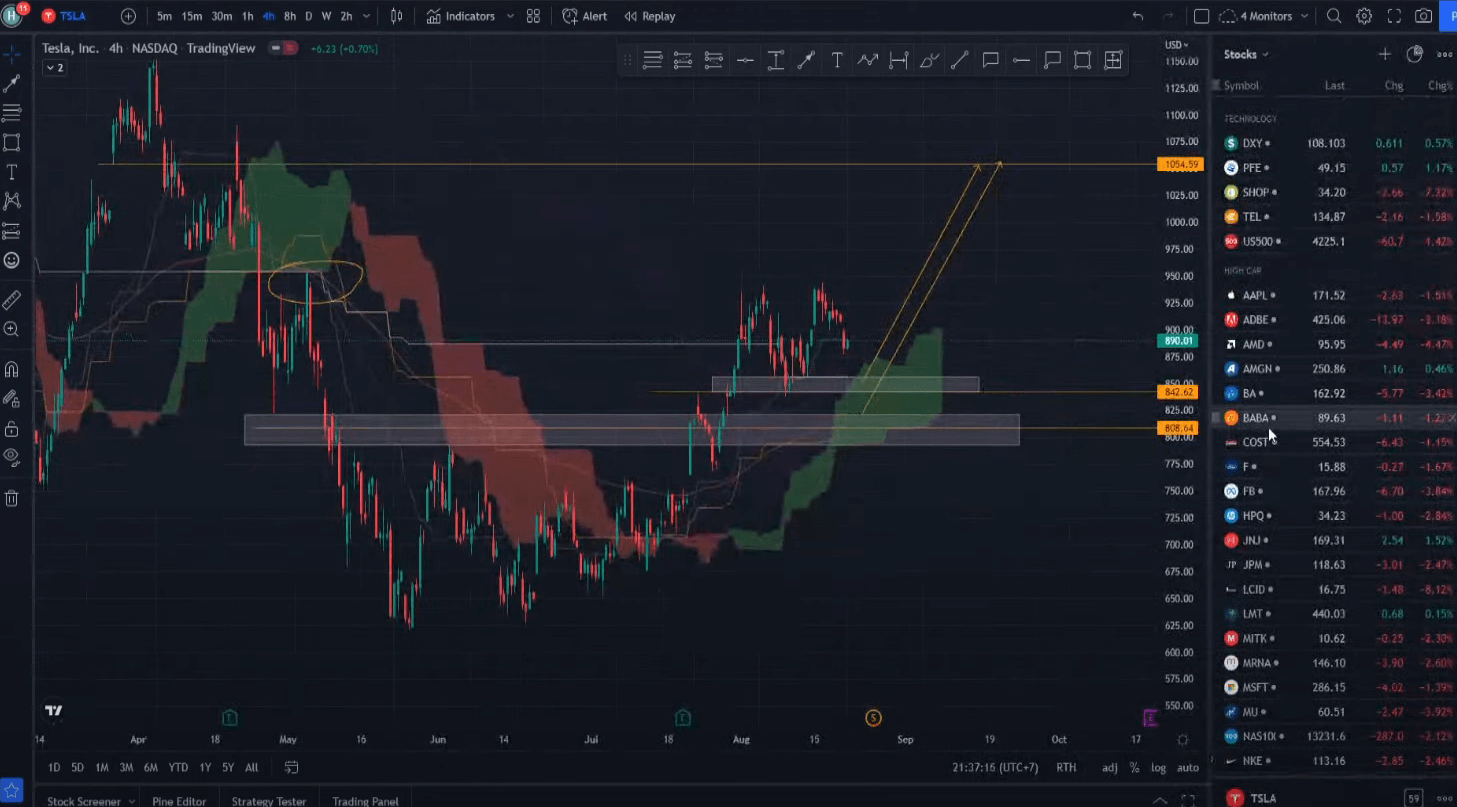Select the 1h timeframe
Image resolution: width=1457 pixels, height=807 pixels.
[247, 16]
